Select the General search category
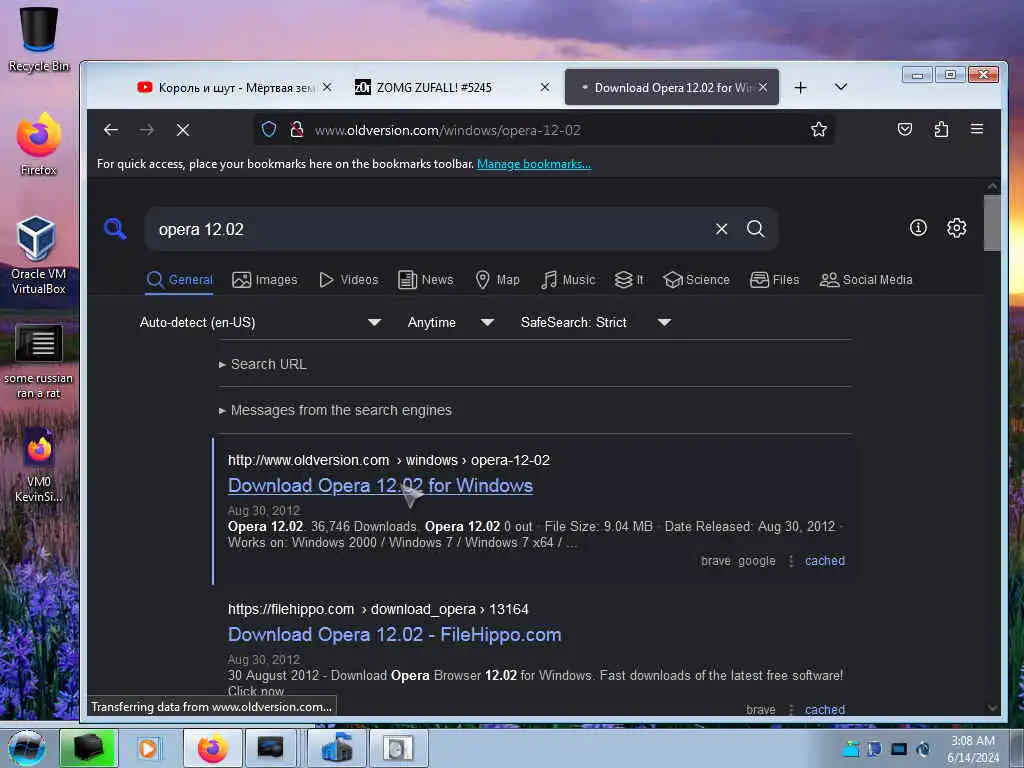1024x768 pixels. [x=180, y=280]
